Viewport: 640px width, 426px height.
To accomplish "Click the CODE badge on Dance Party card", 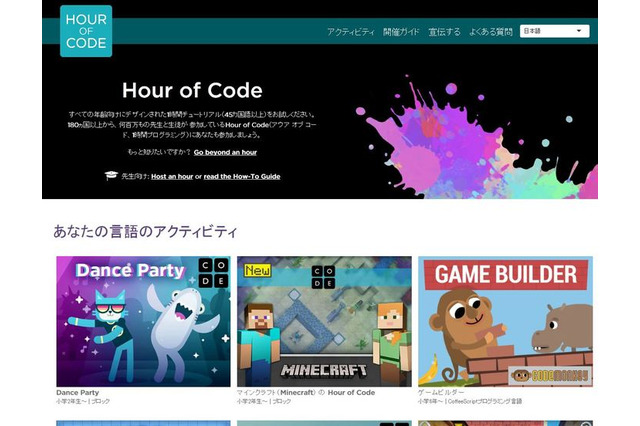I will click(x=213, y=273).
